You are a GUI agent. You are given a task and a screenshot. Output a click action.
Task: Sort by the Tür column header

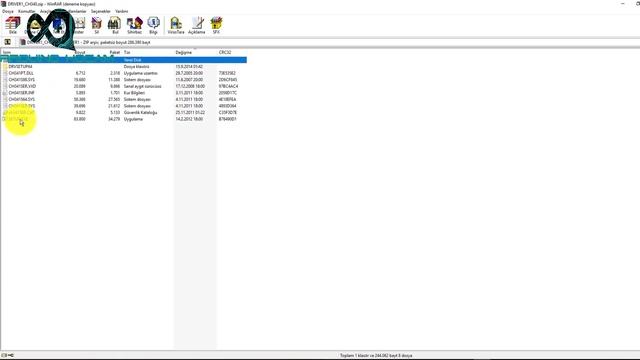tap(127, 53)
